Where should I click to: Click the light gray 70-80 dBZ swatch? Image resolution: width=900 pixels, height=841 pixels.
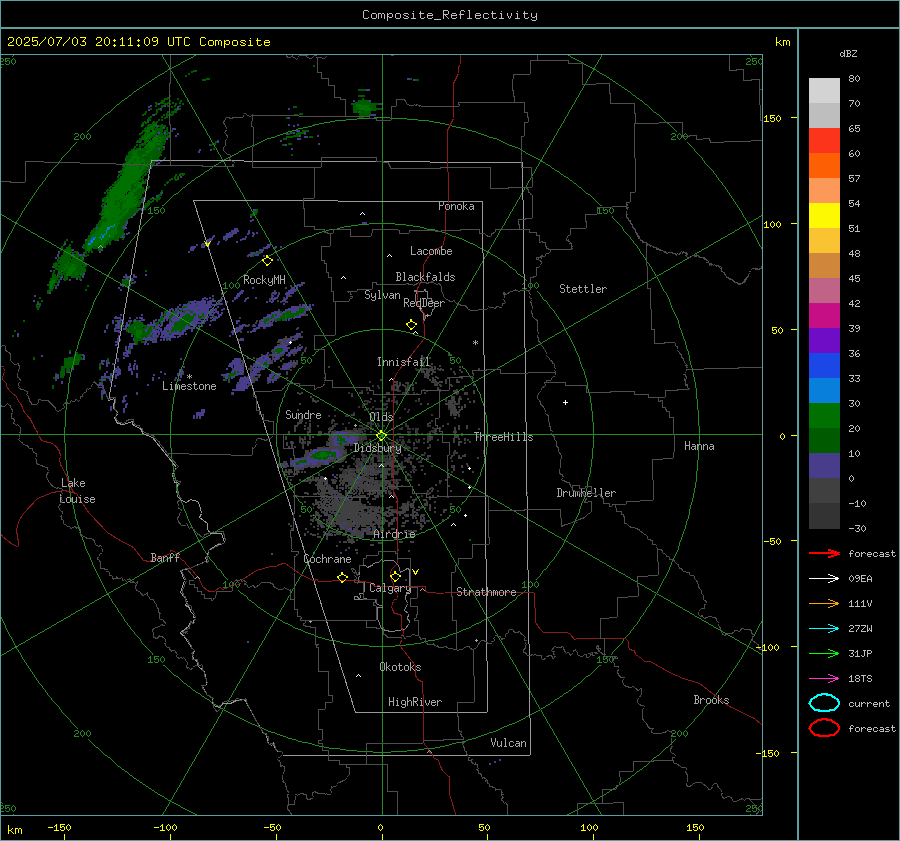824,91
